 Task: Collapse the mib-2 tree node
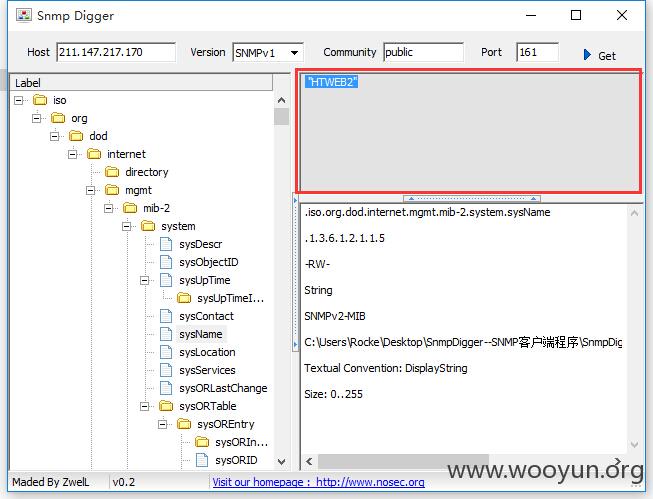pyautogui.click(x=109, y=208)
